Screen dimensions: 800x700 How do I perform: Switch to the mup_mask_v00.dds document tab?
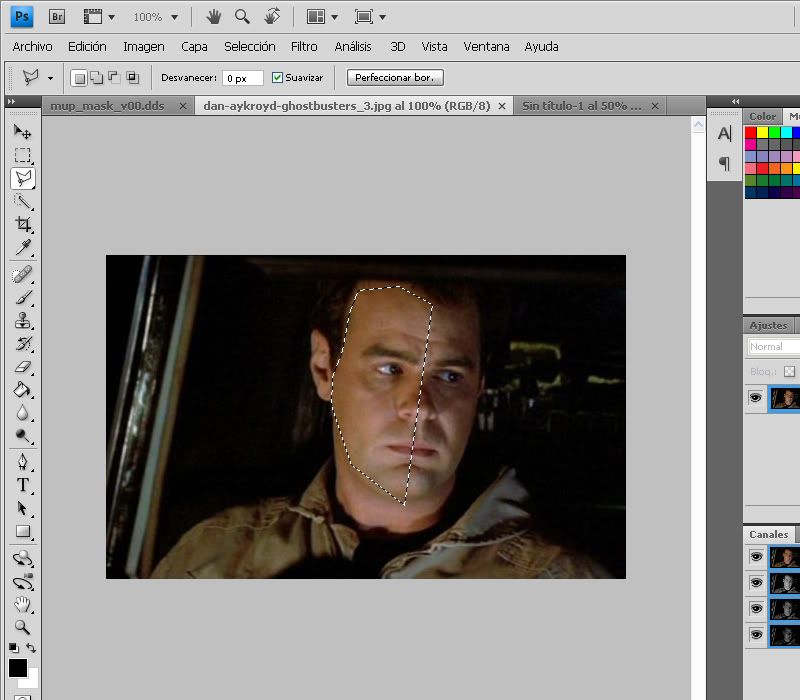[107, 106]
